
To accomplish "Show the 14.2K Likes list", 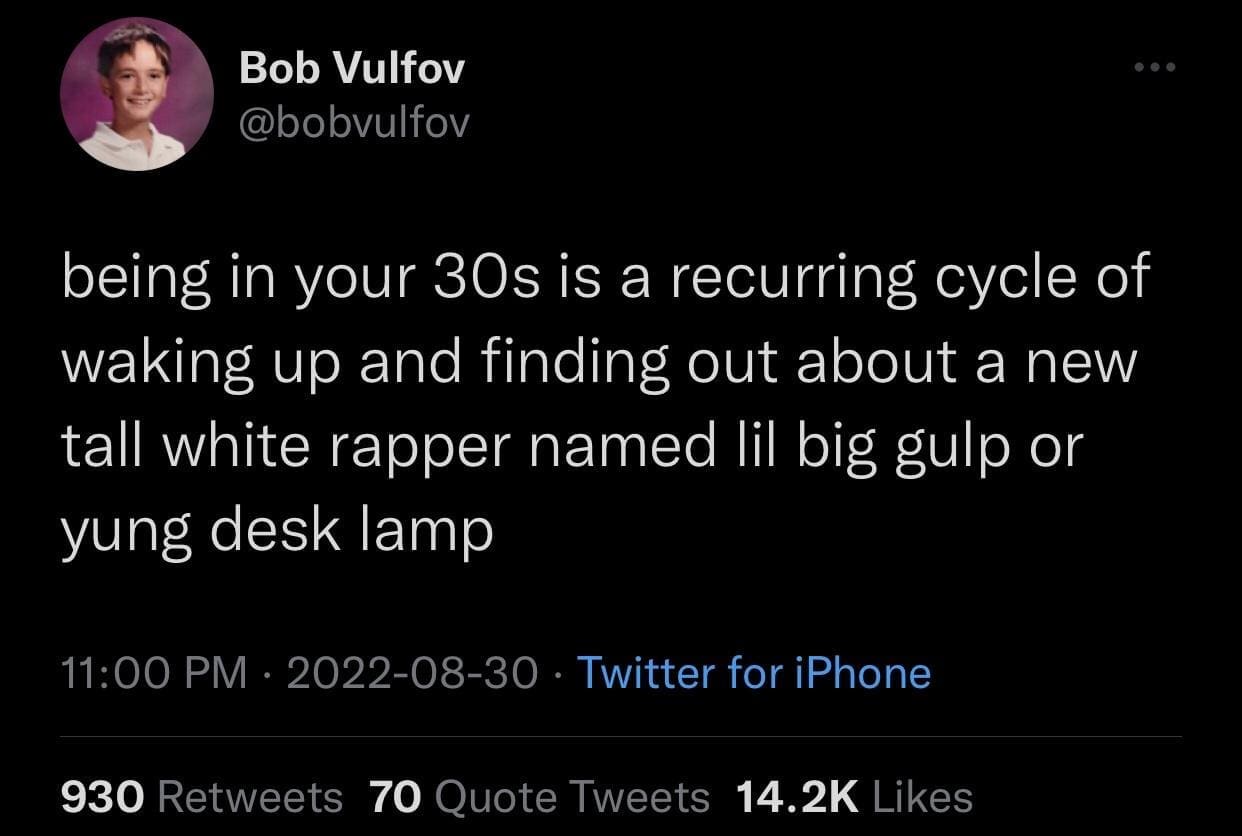I will click(x=853, y=797).
